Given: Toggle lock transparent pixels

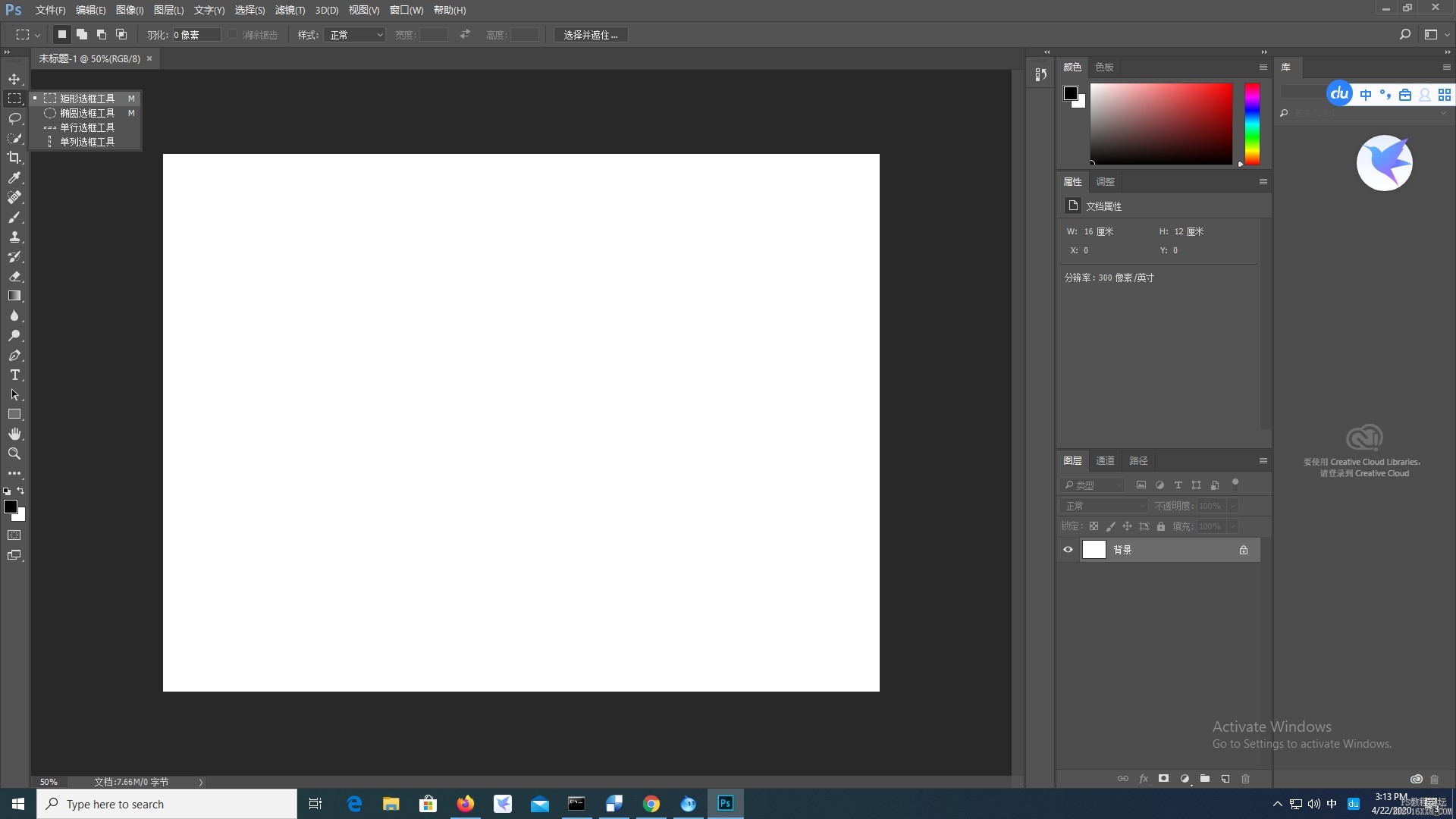Looking at the screenshot, I should click(1094, 526).
